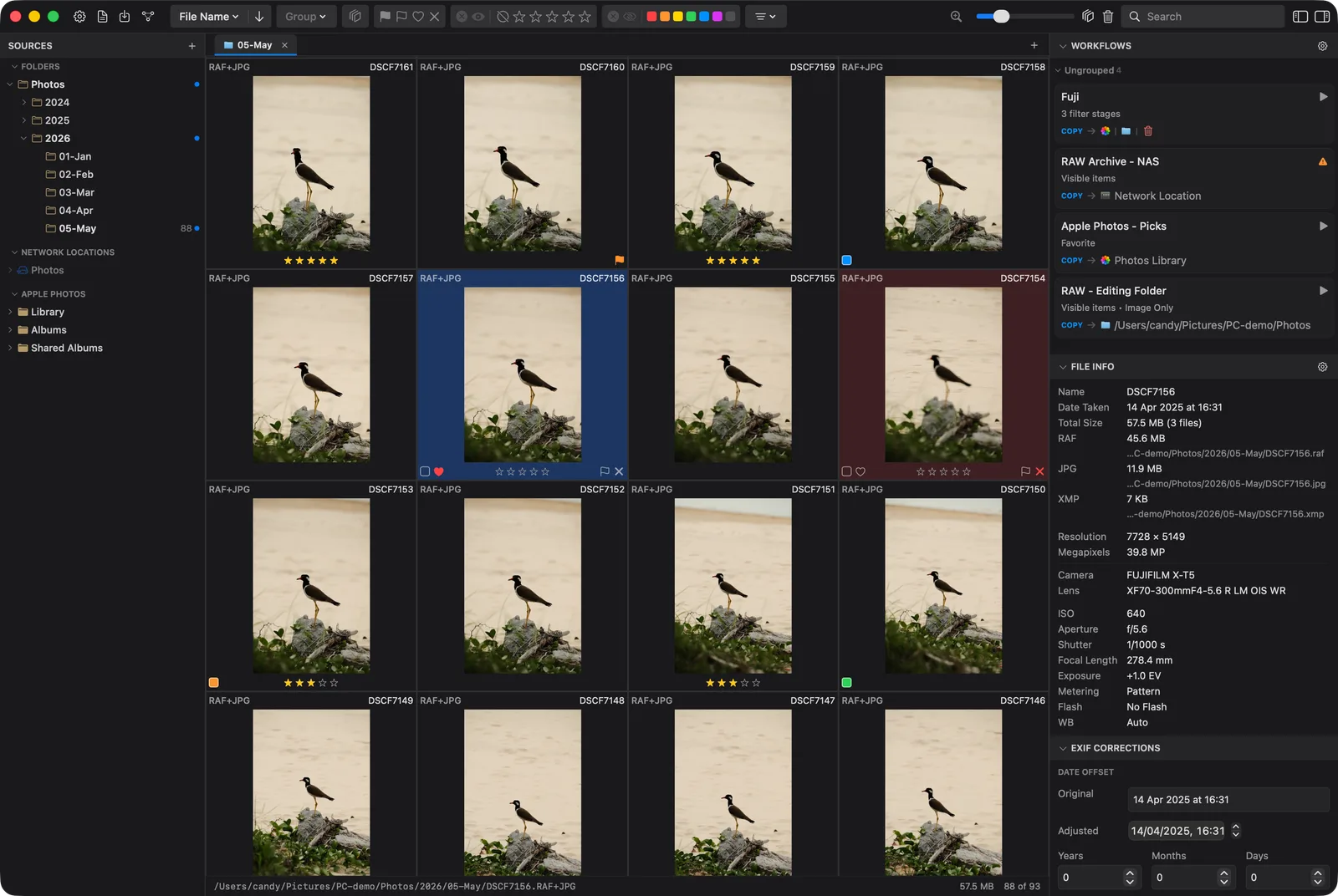Click the stack icon beside Group
Image resolution: width=1338 pixels, height=896 pixels.
click(355, 17)
